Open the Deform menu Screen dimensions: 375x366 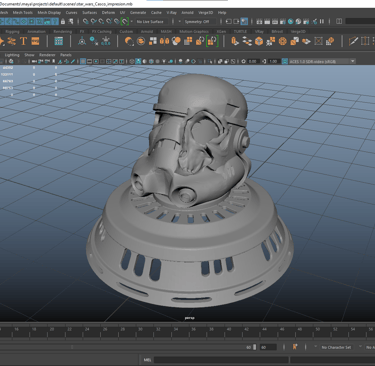108,12
